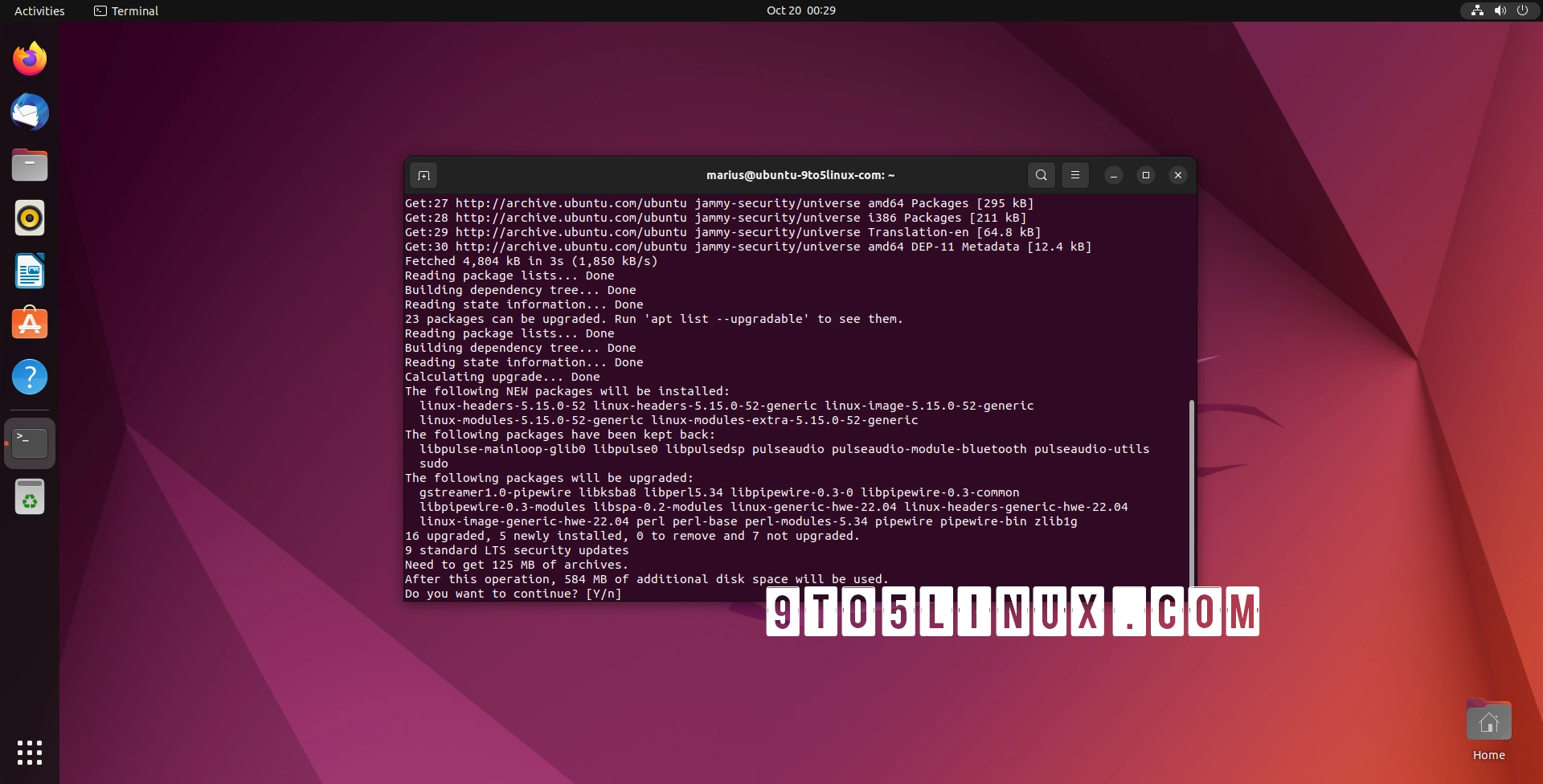The height and width of the screenshot is (784, 1543).
Task: Click the Show Applications grid button
Action: [29, 753]
